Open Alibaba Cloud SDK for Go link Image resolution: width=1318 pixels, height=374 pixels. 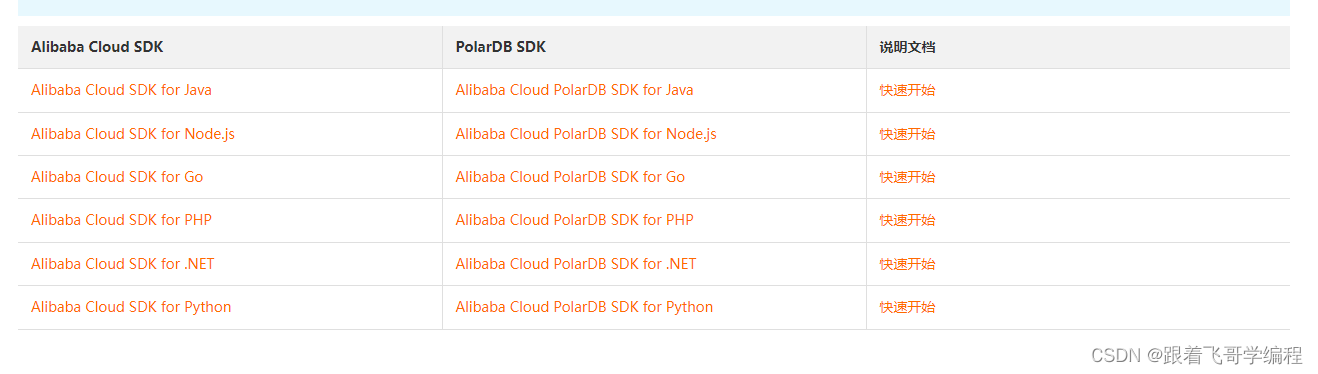pos(117,177)
